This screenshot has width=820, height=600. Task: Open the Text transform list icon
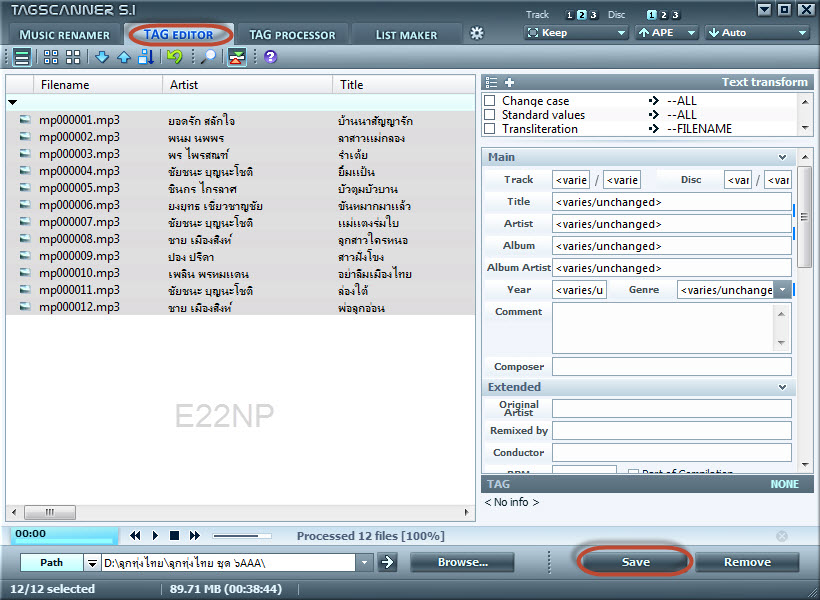[x=491, y=83]
